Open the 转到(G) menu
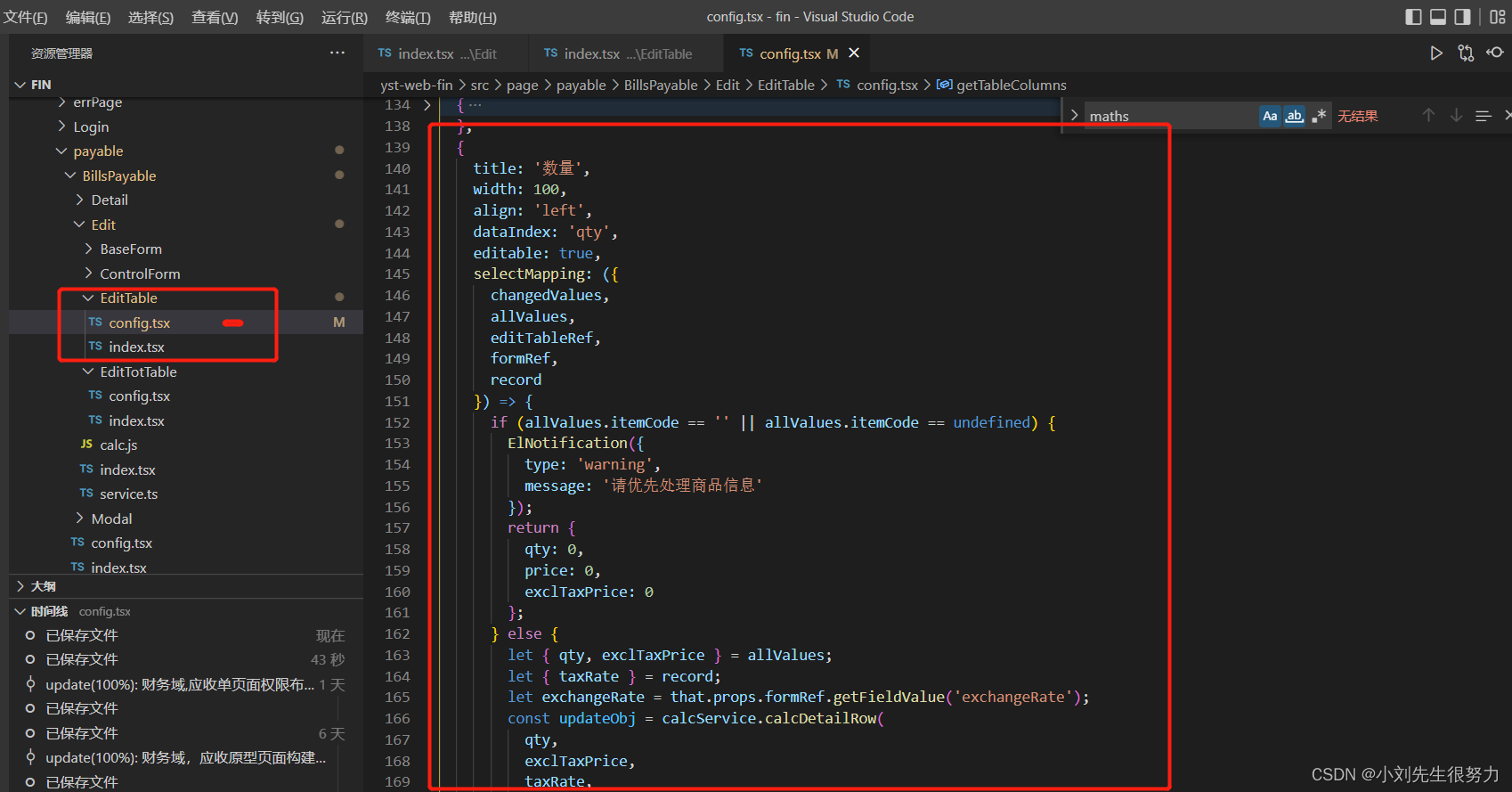This screenshot has width=1512, height=792. click(x=280, y=17)
